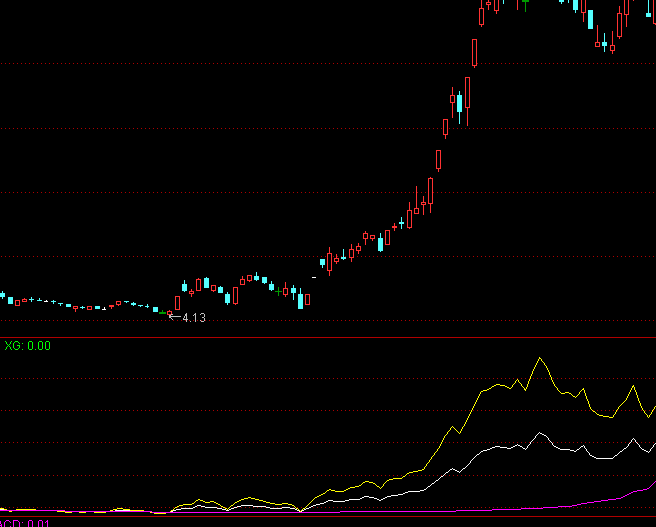The width and height of the screenshot is (656, 527).
Task: Click the highest peak of the white line
Action: [x=541, y=434]
